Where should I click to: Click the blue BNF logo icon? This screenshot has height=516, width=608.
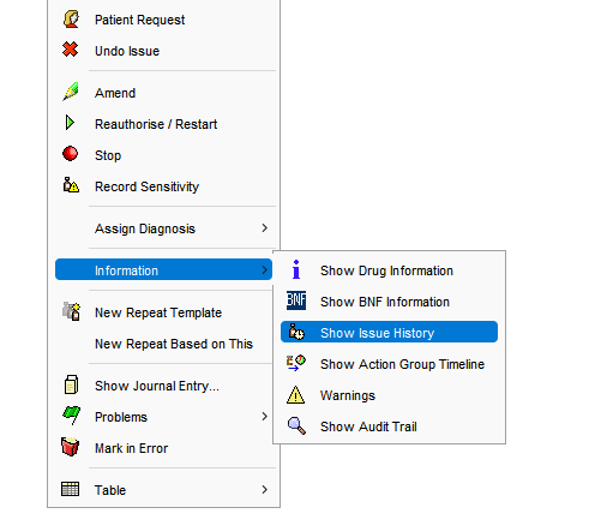point(296,300)
